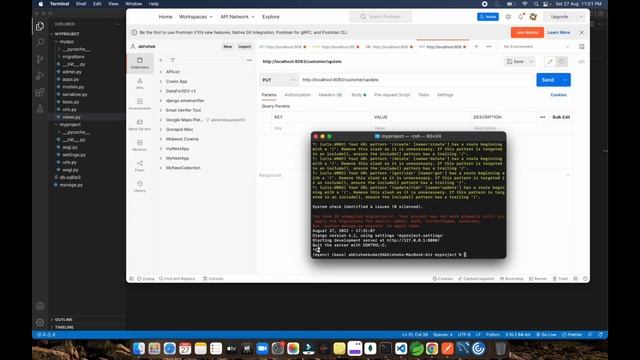Switch to the Params tab
Viewport: 640px width, 360px height.
[x=269, y=95]
